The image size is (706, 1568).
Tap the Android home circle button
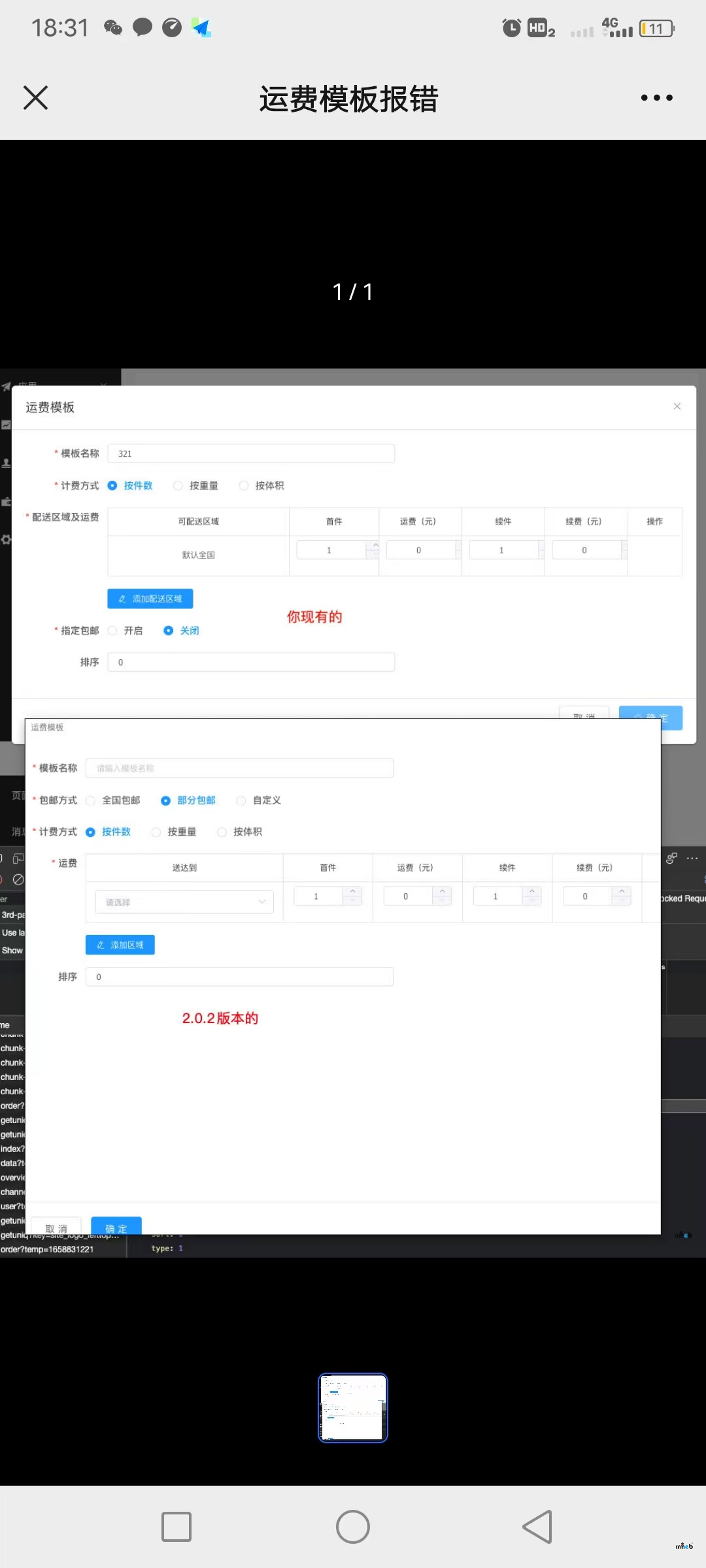pos(353,1527)
